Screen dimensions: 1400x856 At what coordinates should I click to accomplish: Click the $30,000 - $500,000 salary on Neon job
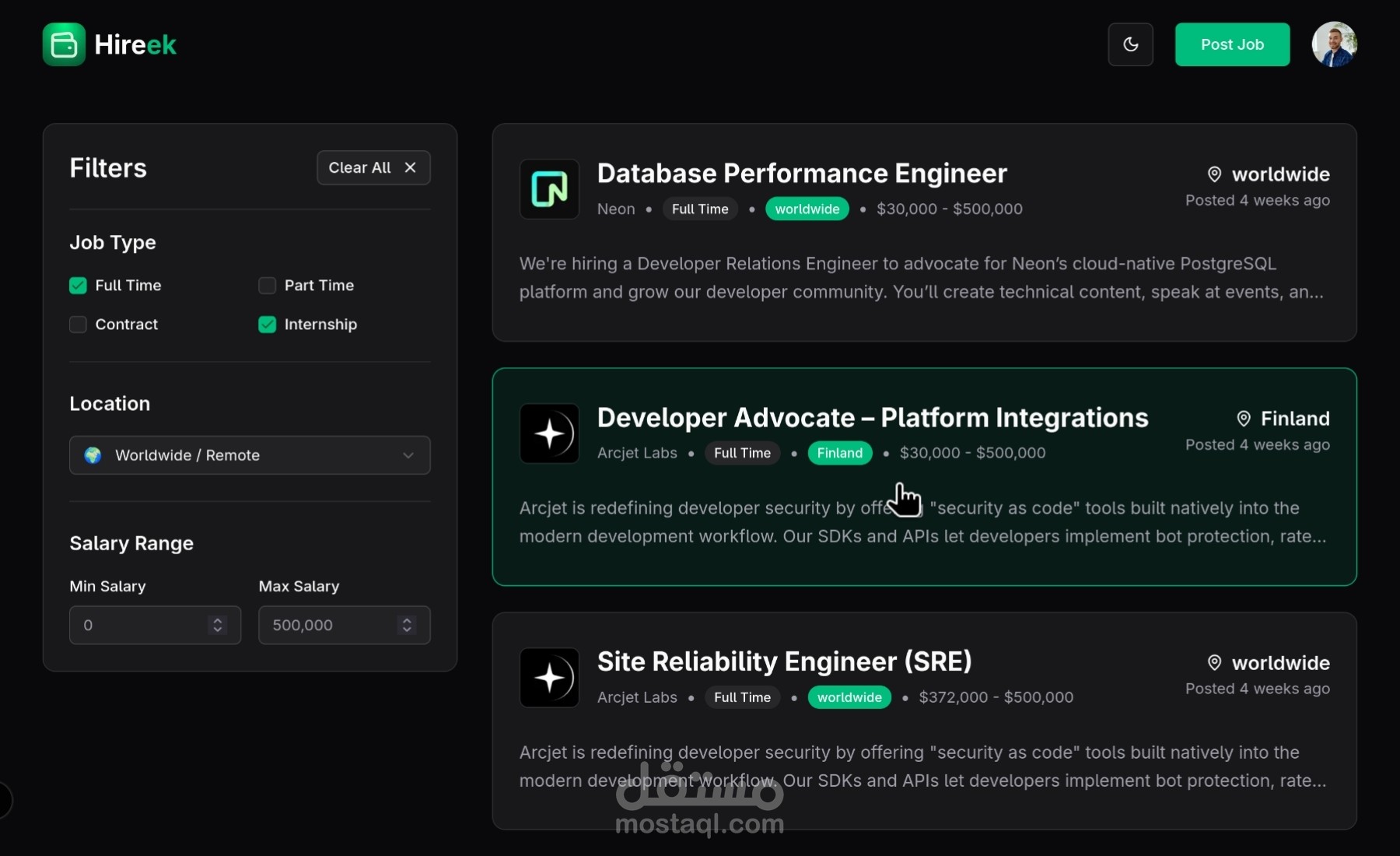950,209
